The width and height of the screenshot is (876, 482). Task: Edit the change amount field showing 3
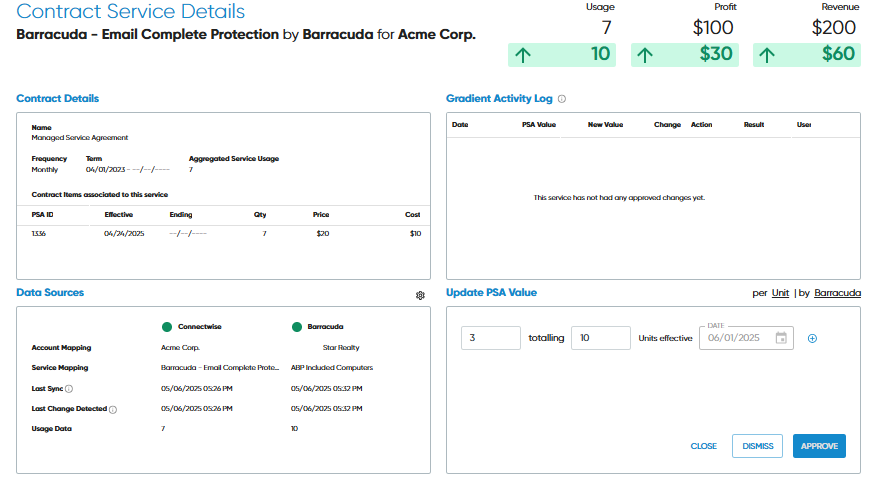(491, 338)
